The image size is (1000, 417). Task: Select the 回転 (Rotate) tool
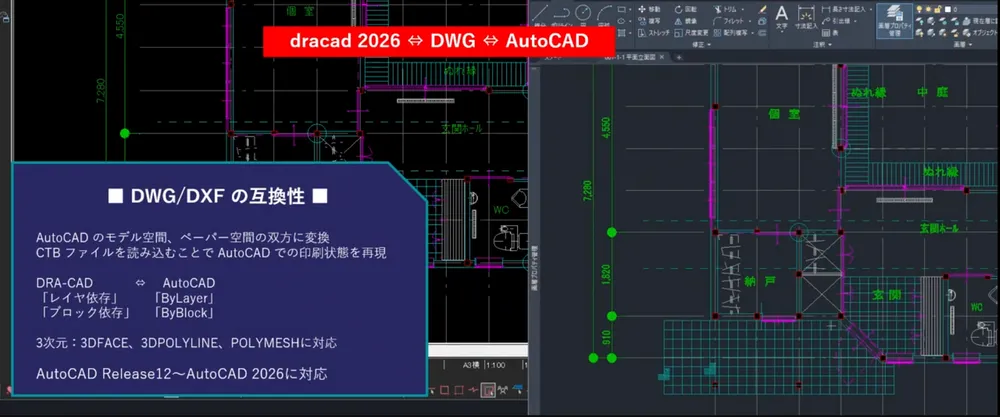click(686, 10)
